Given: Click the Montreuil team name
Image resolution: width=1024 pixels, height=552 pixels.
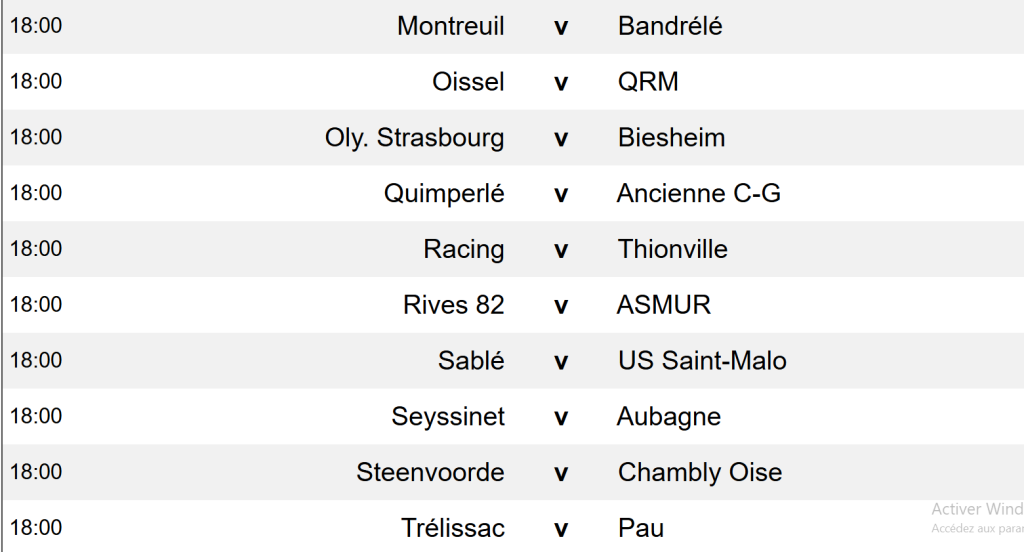Looking at the screenshot, I should (450, 26).
